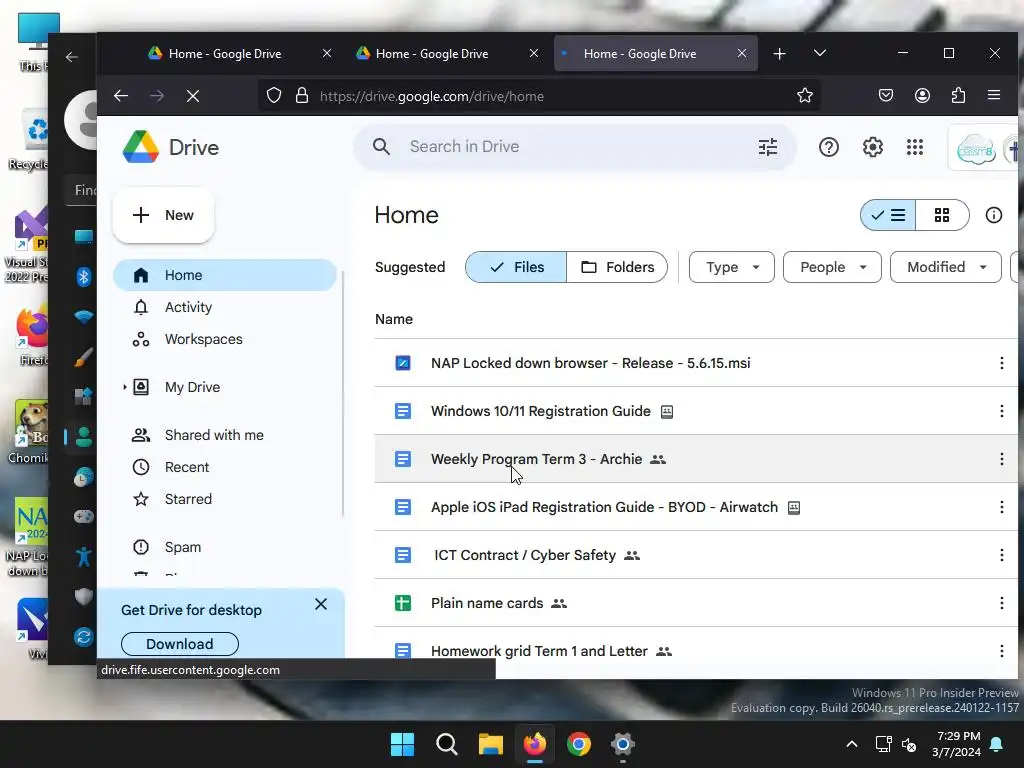The width and height of the screenshot is (1024, 768).
Task: Open more actions for Apple iOS iPad Registration Guide
Action: tap(1001, 507)
